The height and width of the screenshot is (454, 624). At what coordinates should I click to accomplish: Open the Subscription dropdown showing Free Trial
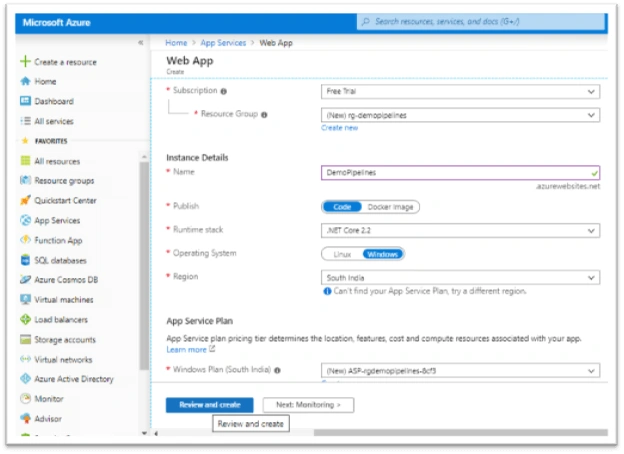[460, 92]
